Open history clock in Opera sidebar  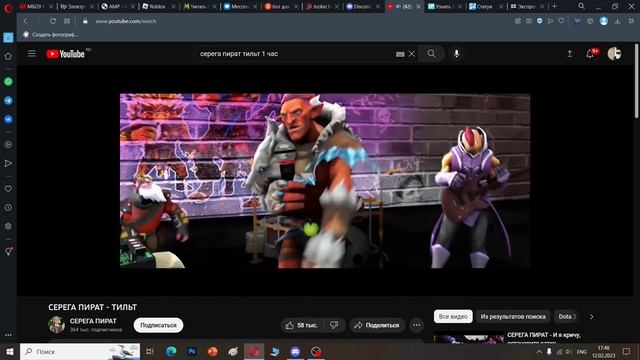point(8,207)
